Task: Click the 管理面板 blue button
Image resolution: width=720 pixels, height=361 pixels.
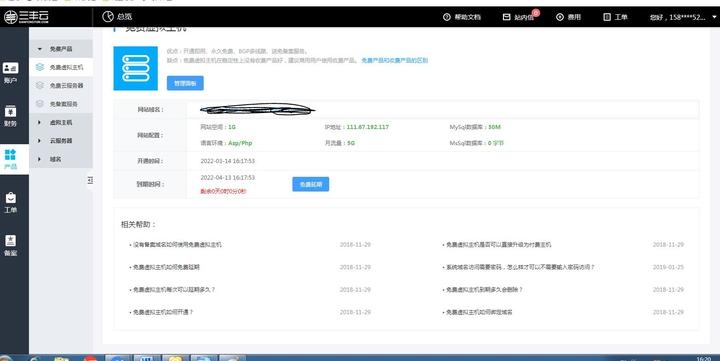Action: pyautogui.click(x=185, y=83)
